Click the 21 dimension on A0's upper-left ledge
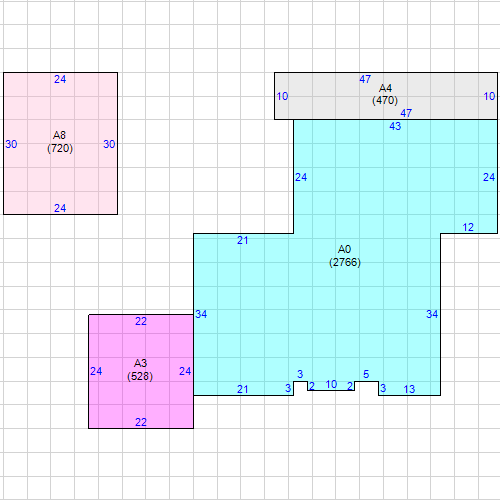 tap(242, 240)
